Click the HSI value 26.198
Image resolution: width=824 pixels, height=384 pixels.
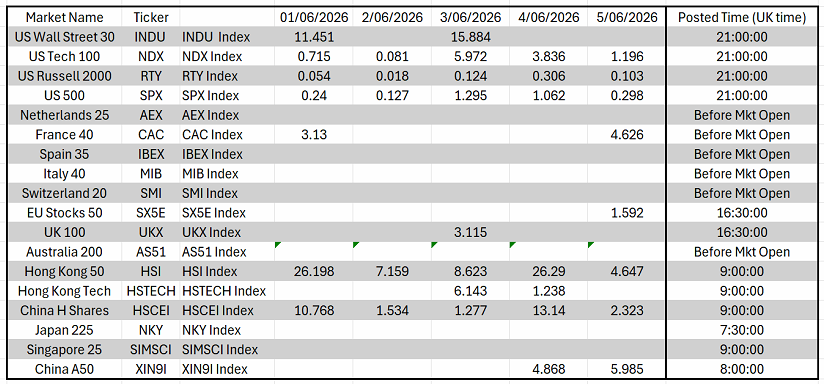pyautogui.click(x=314, y=272)
